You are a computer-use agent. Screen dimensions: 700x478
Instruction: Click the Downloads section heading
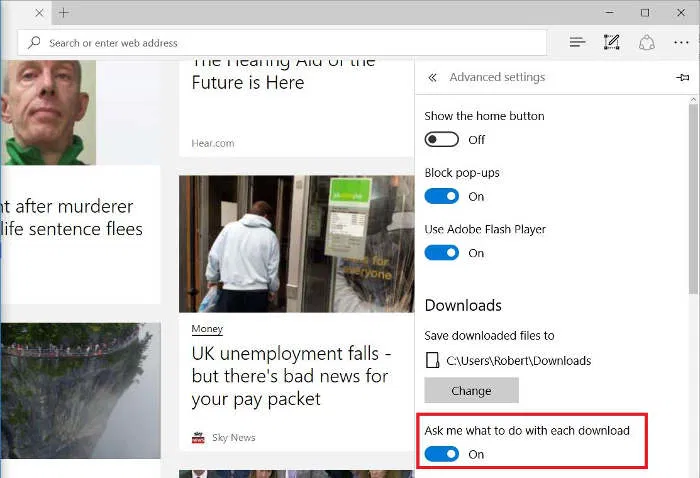pos(463,305)
